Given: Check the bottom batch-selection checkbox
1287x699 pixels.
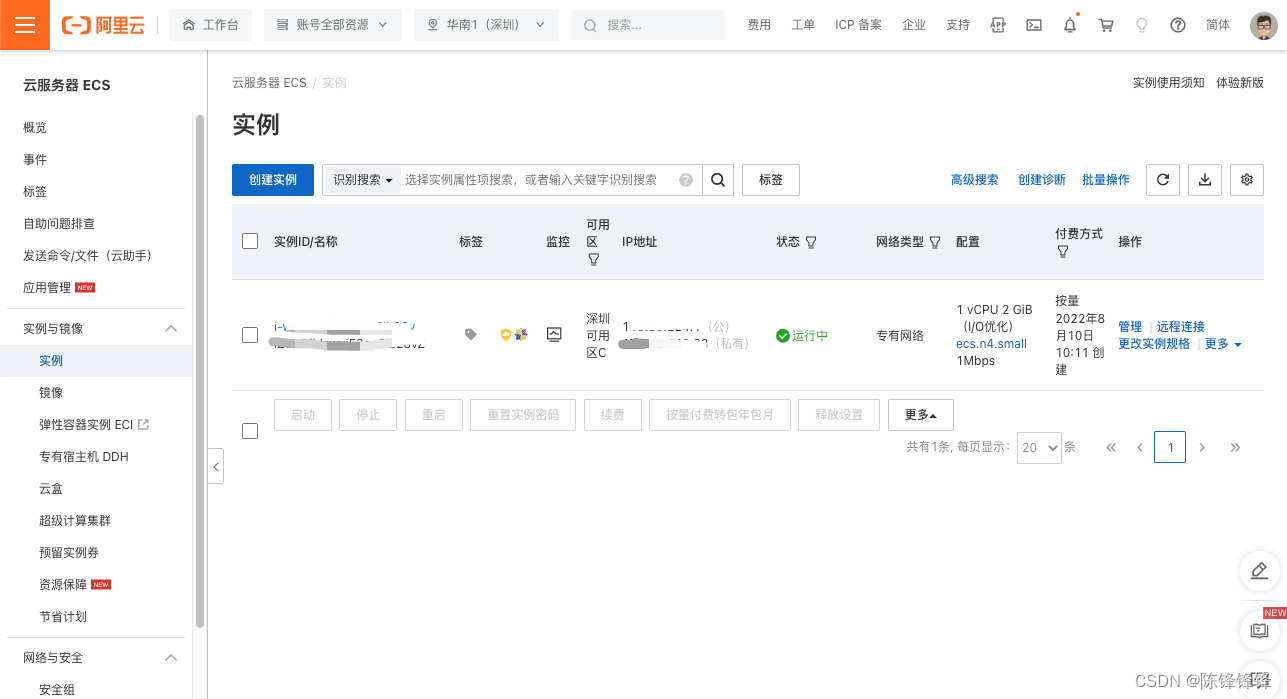Looking at the screenshot, I should click(x=249, y=431).
